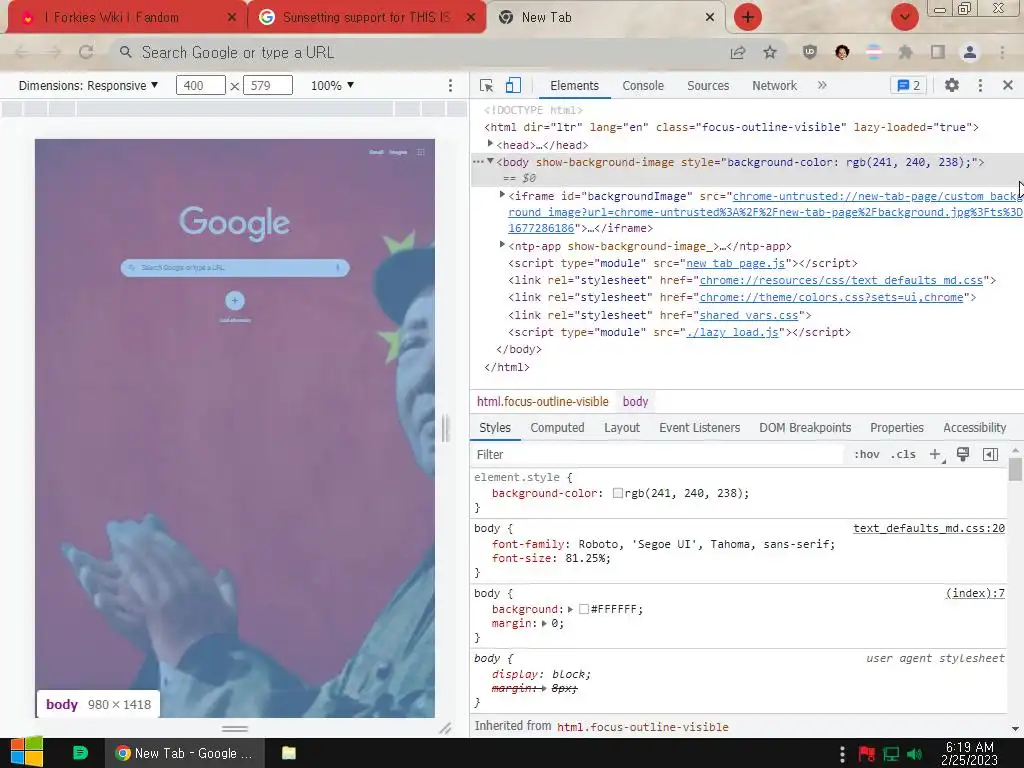
Task: Open Chrome's three-dot main menu
Action: pos(1002,52)
